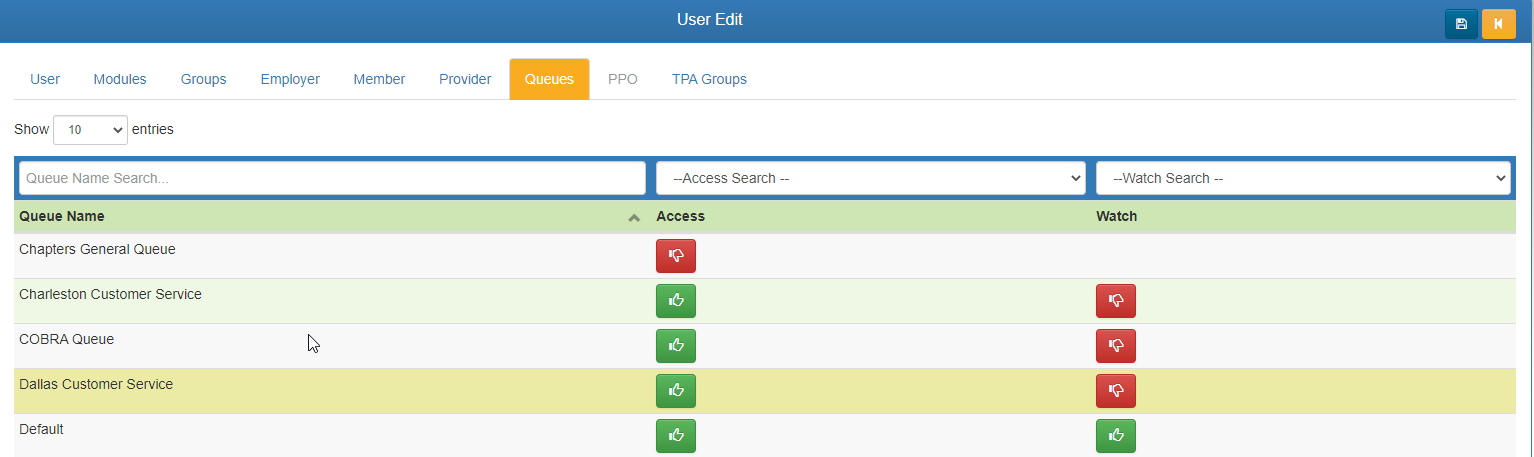
Task: Toggle Access thumbs-down for Chapters General Queue
Action: (675, 256)
